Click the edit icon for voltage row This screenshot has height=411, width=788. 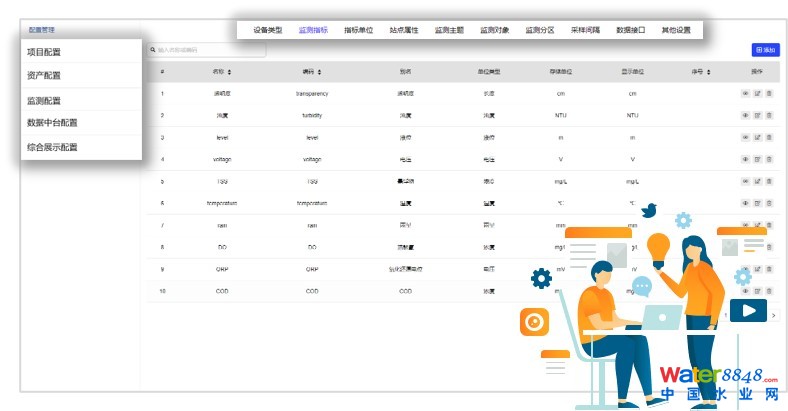(x=757, y=159)
